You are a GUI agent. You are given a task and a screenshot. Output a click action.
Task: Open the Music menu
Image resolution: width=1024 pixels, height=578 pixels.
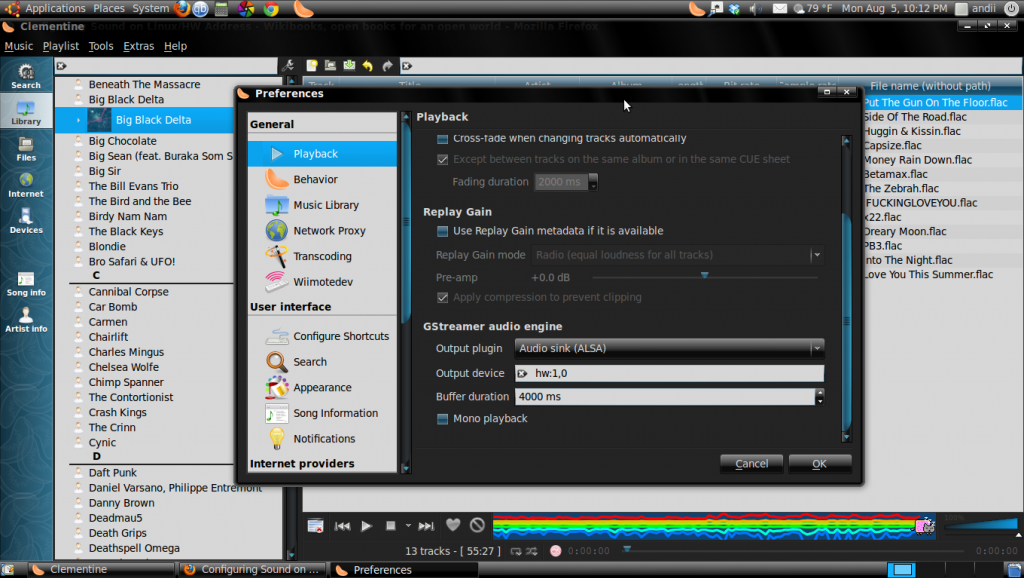(18, 46)
